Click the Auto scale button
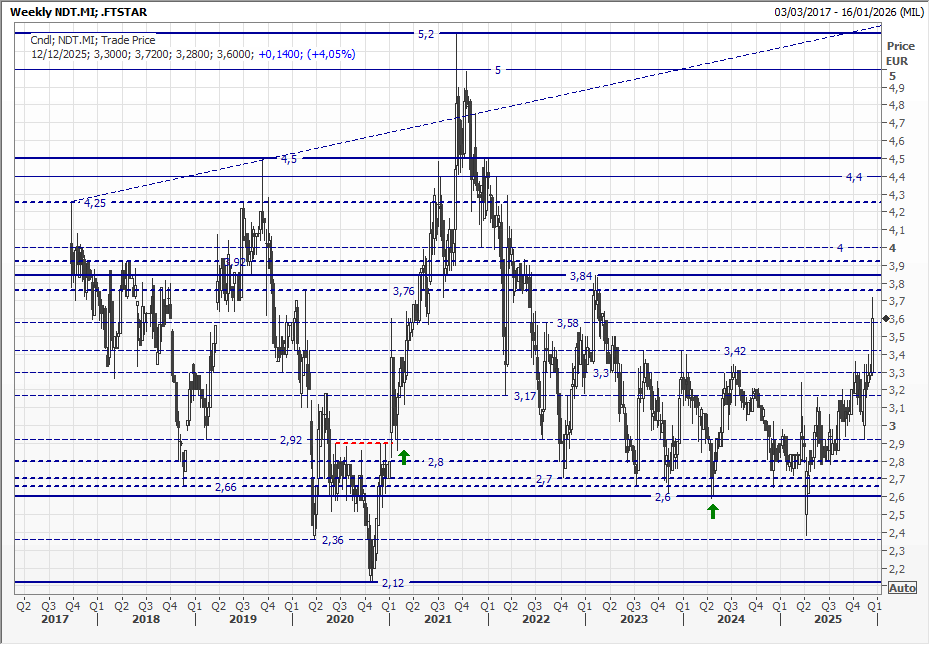The width and height of the screenshot is (930, 645). pyautogui.click(x=901, y=588)
